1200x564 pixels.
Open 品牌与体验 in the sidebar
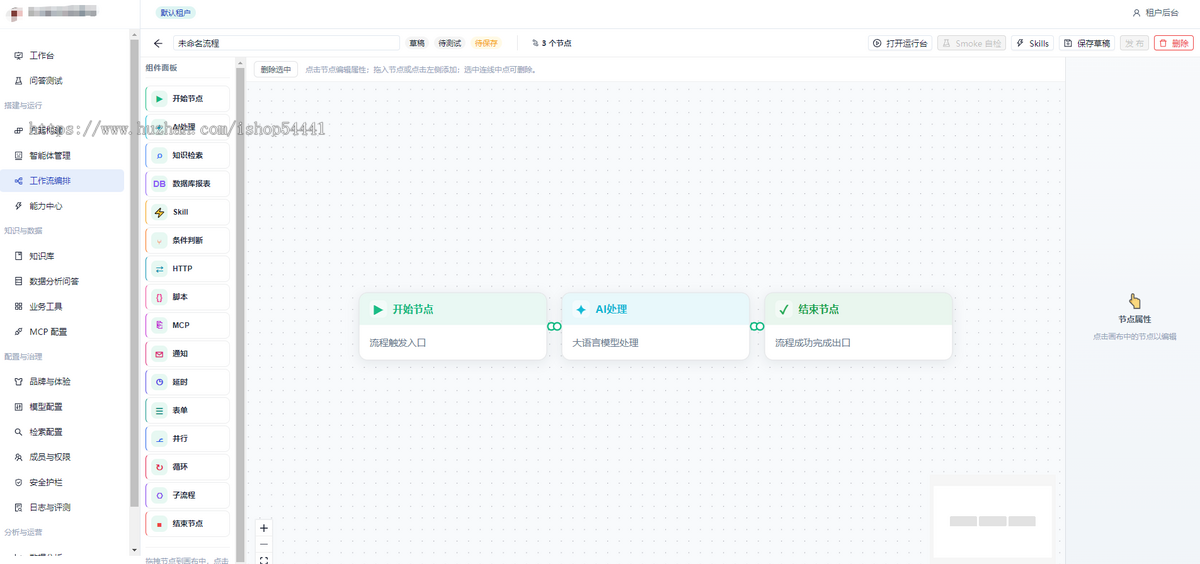tap(62, 382)
